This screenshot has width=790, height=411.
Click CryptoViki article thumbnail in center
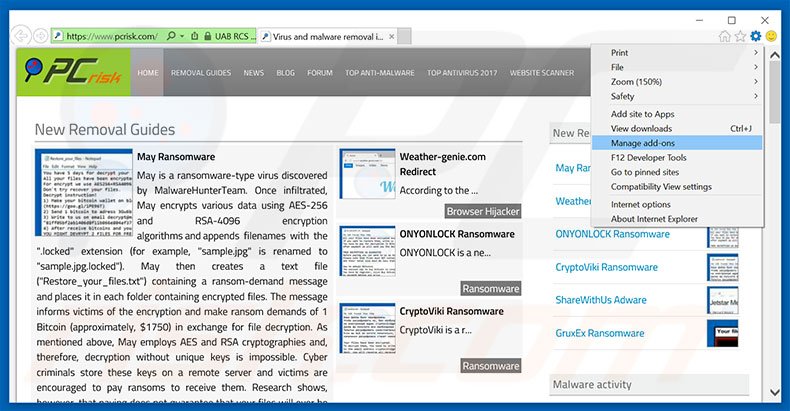(x=367, y=328)
